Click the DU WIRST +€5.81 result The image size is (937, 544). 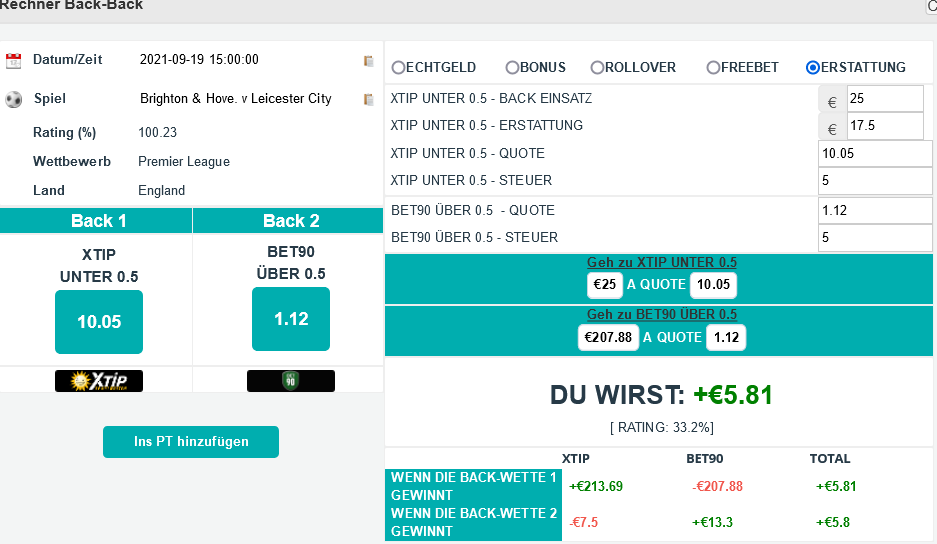[662, 395]
